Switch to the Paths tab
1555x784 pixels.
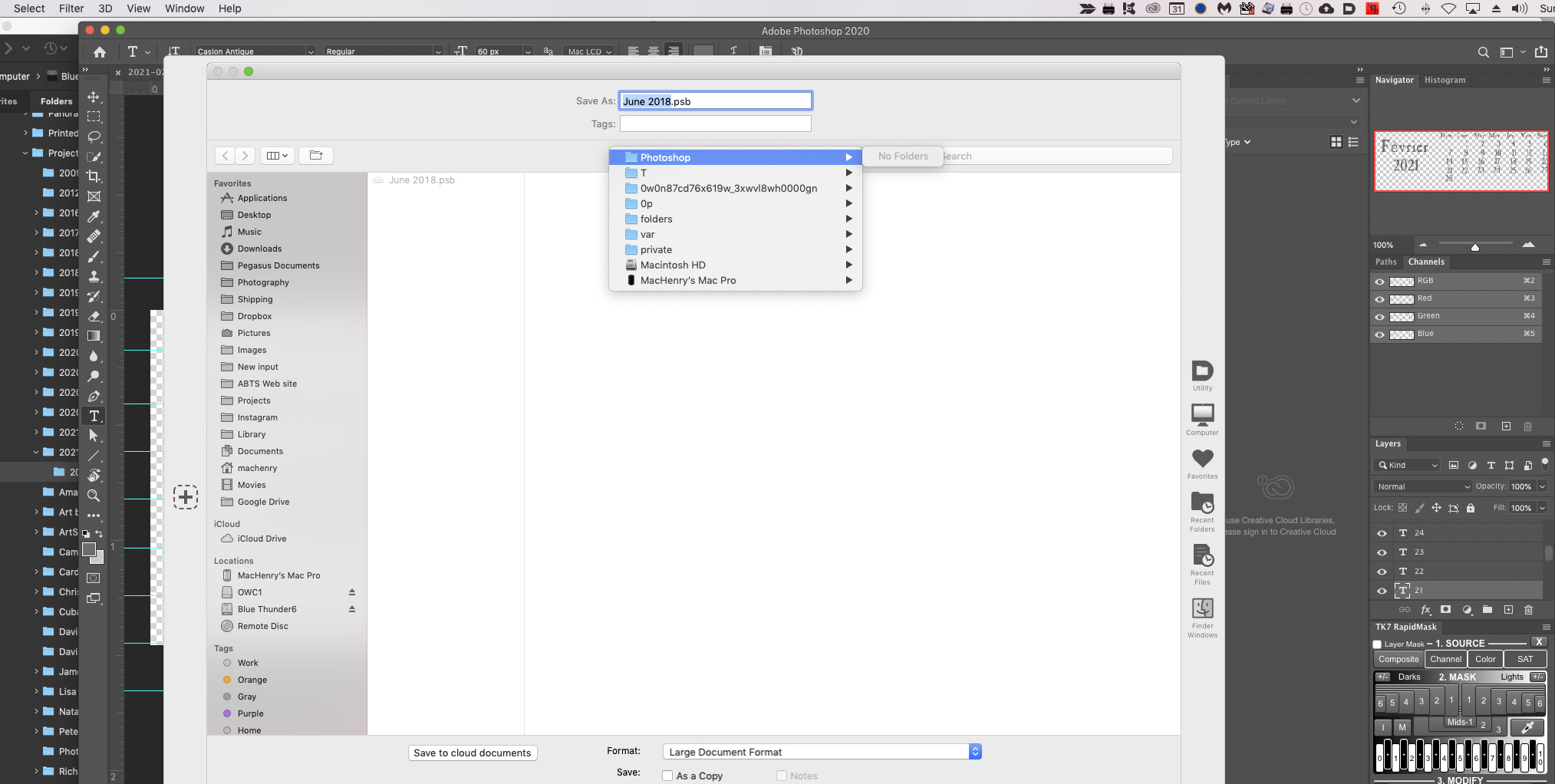[x=1385, y=262]
